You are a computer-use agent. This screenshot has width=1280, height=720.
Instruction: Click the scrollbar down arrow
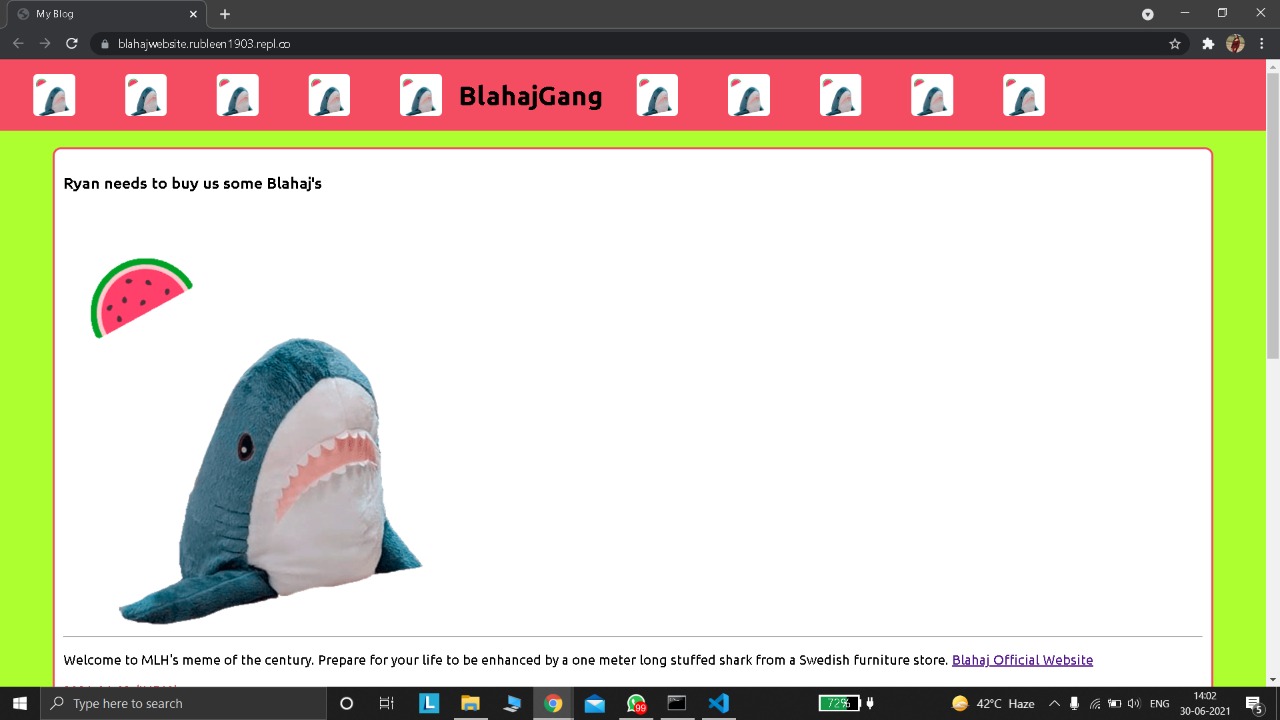tap(1273, 680)
